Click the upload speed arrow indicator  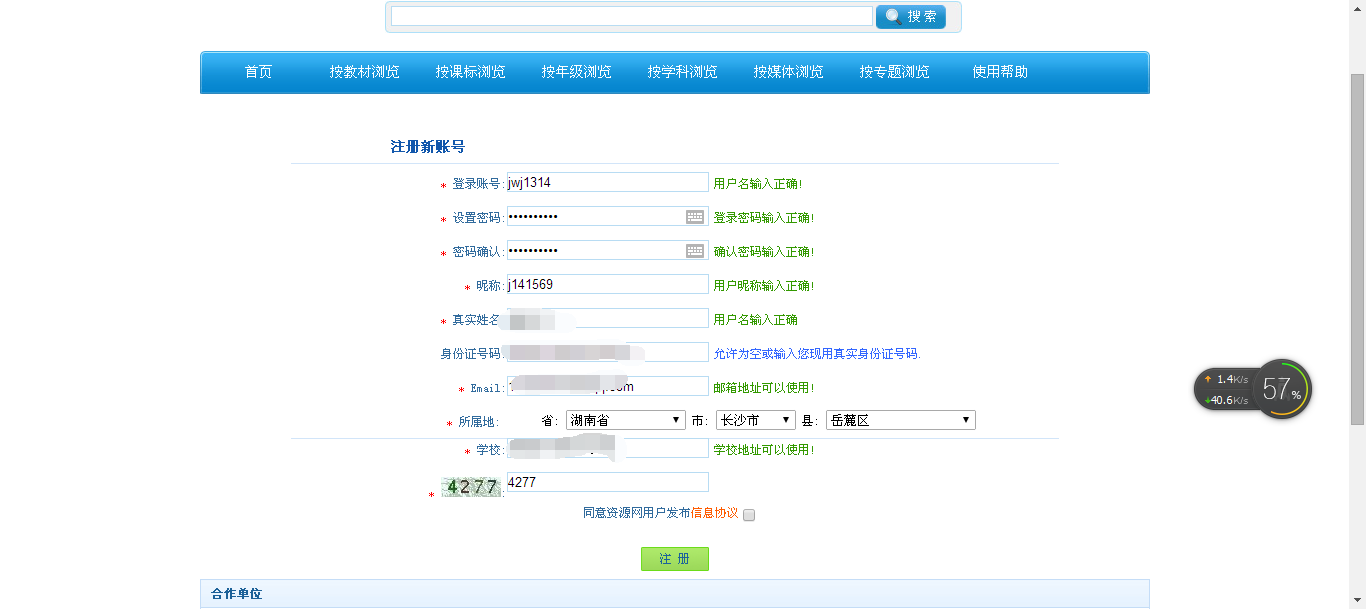coord(1206,379)
